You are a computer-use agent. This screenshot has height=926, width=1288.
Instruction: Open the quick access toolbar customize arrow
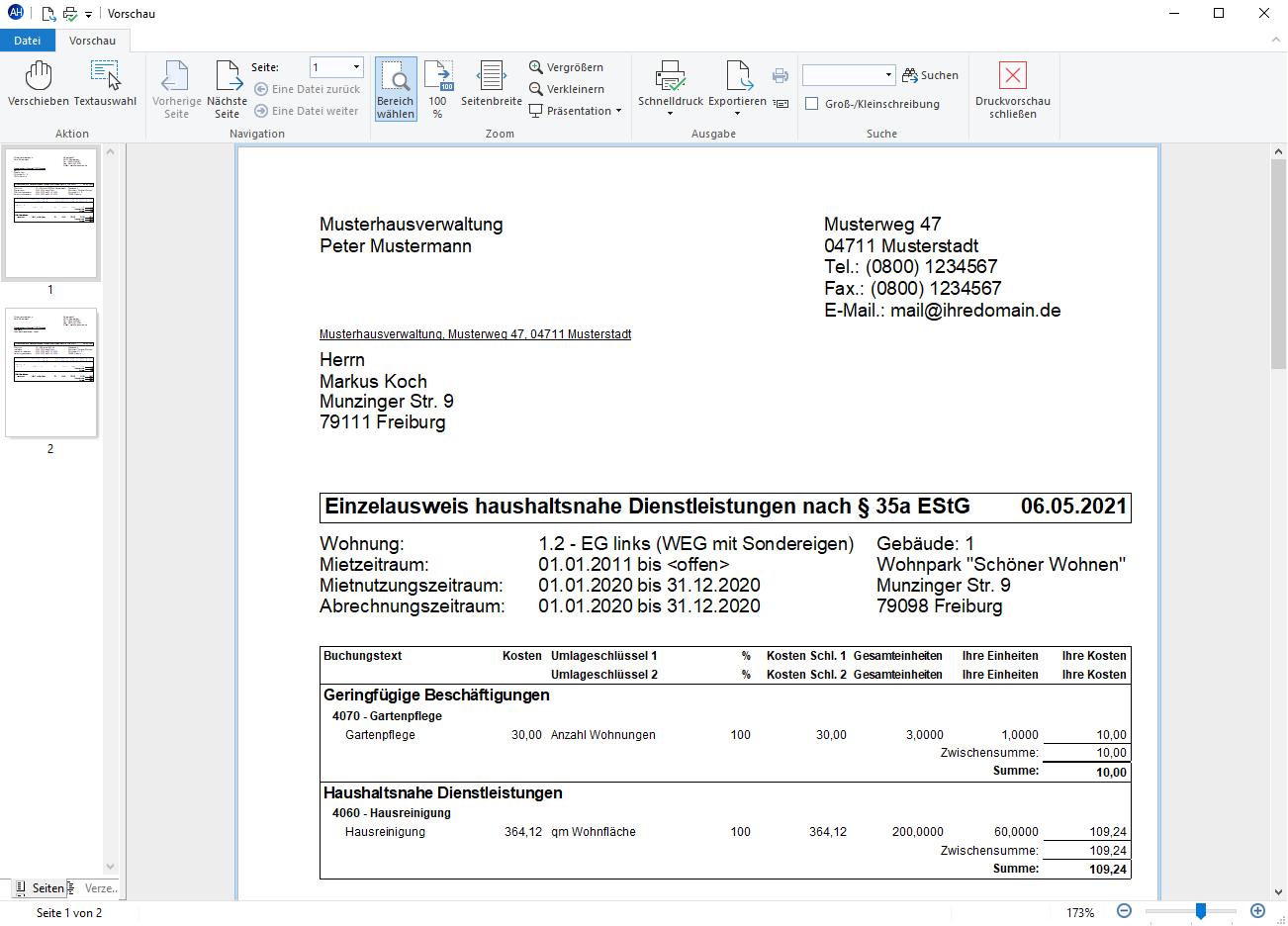tap(88, 15)
